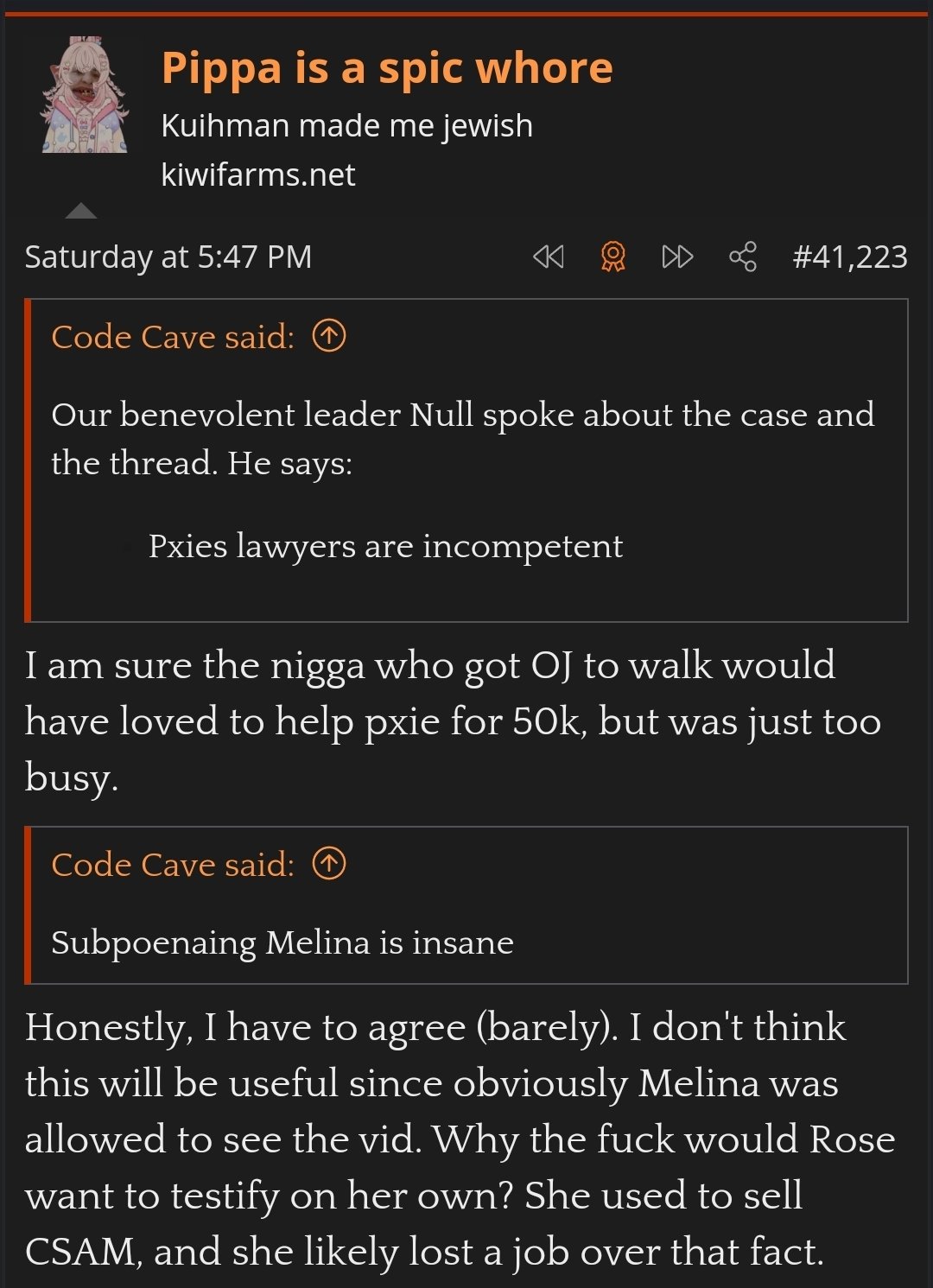Click the up-arrow icon in the second quote header
933x1288 pixels.
click(329, 863)
